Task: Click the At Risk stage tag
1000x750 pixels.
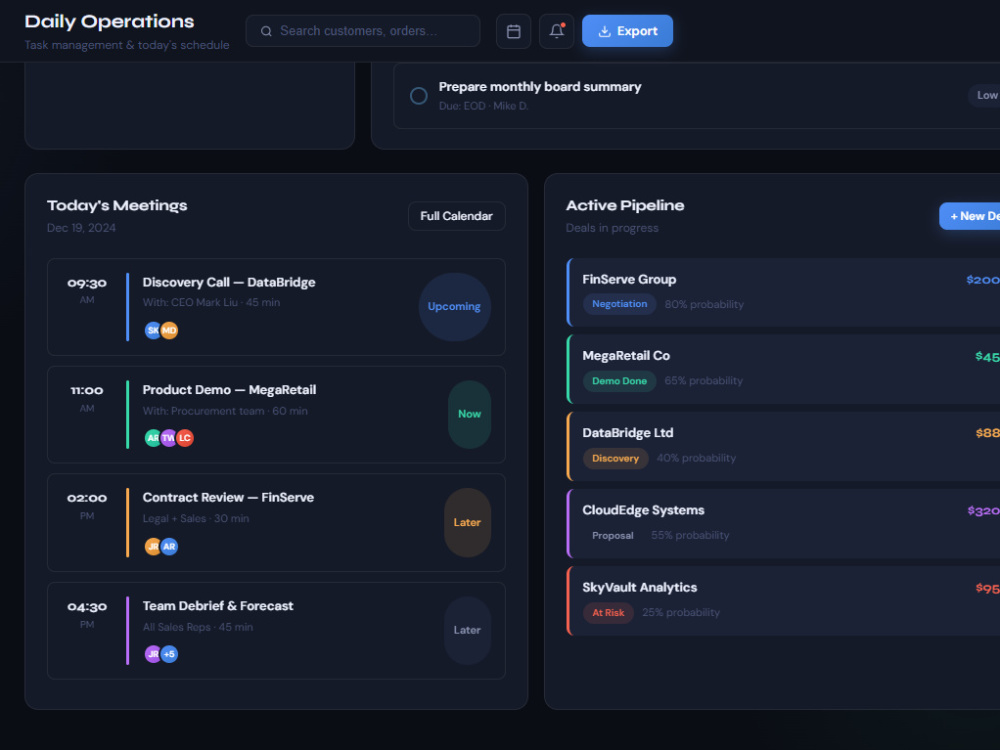Action: tap(608, 613)
